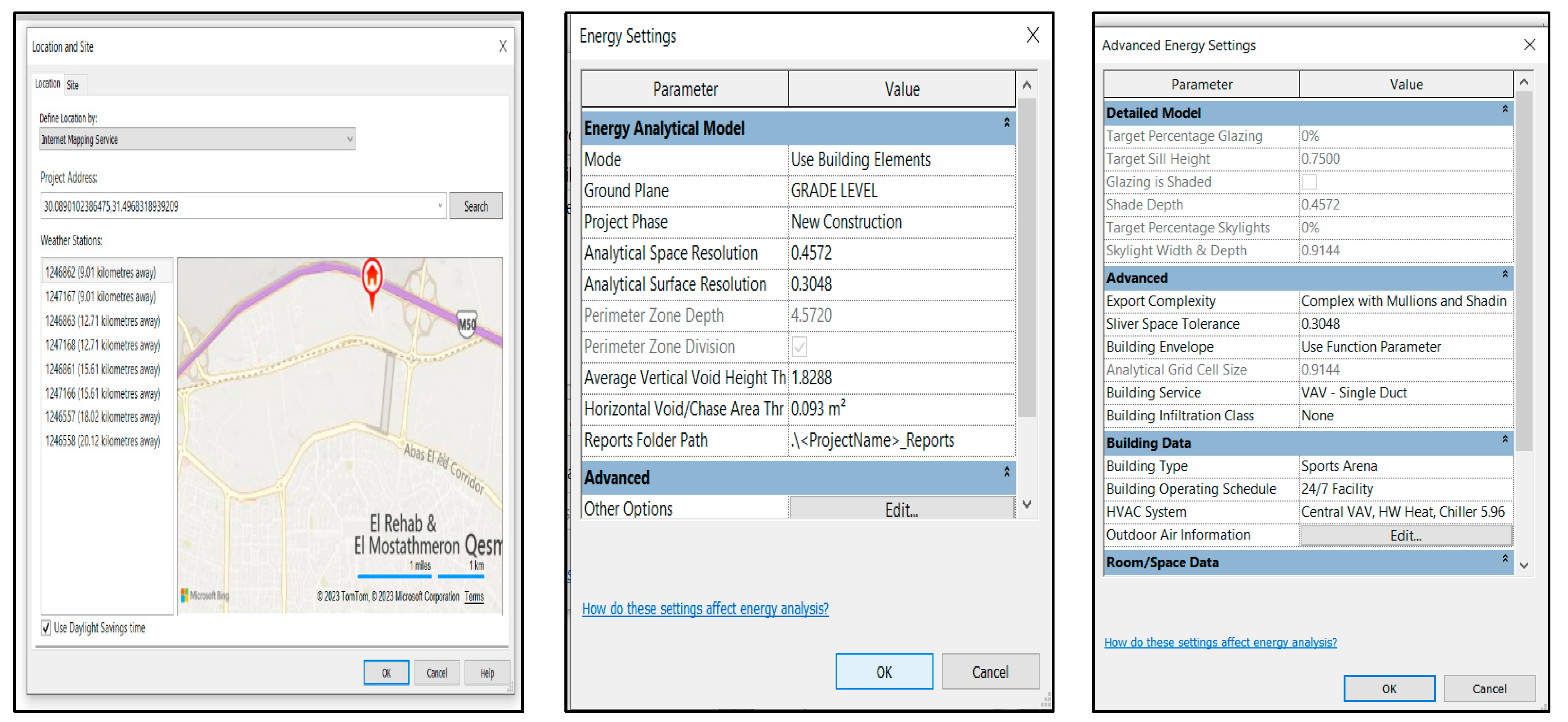Collapse the Energy Analytical Model section
The image size is (1568, 722).
[x=1006, y=123]
